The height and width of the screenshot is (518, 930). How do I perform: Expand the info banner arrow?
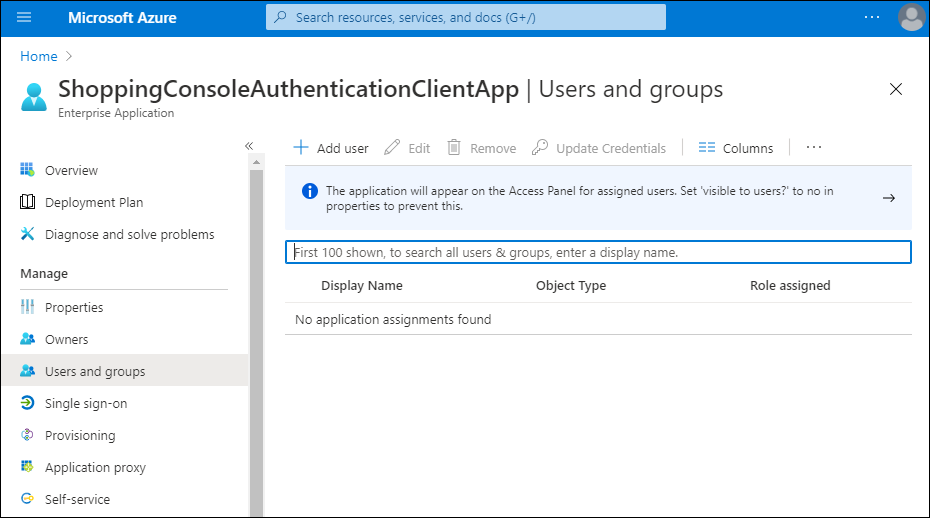coord(888,198)
